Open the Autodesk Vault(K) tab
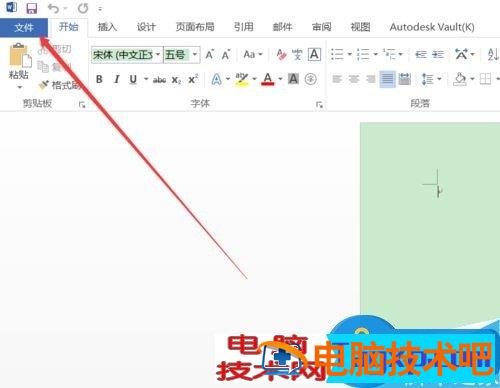 432,27
